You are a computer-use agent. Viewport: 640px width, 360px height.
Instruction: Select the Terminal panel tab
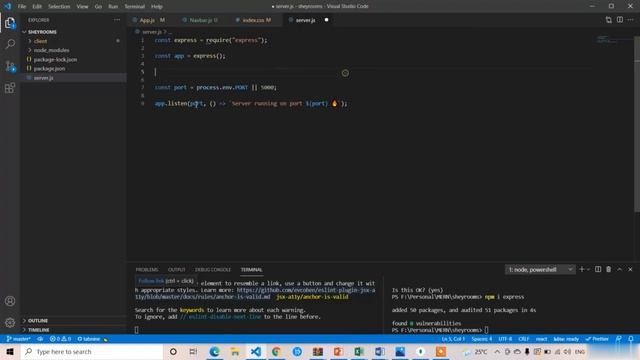(x=251, y=270)
